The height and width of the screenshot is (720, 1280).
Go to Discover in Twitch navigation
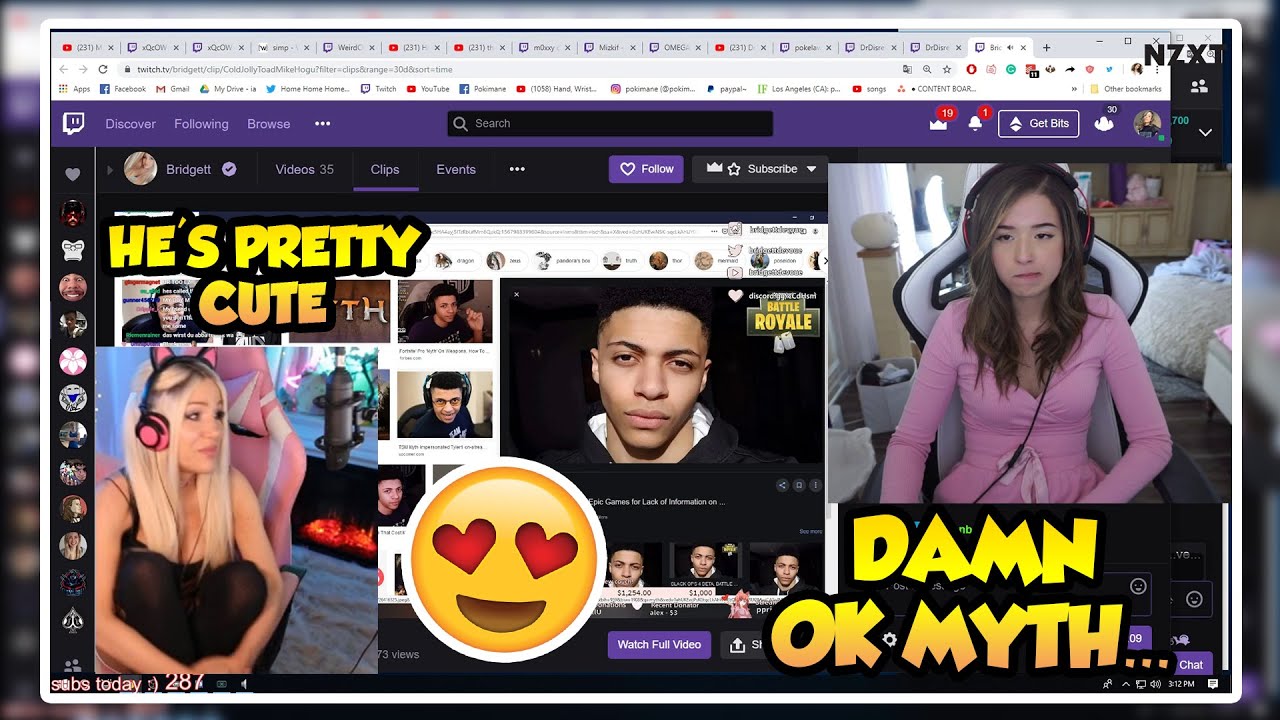(131, 124)
